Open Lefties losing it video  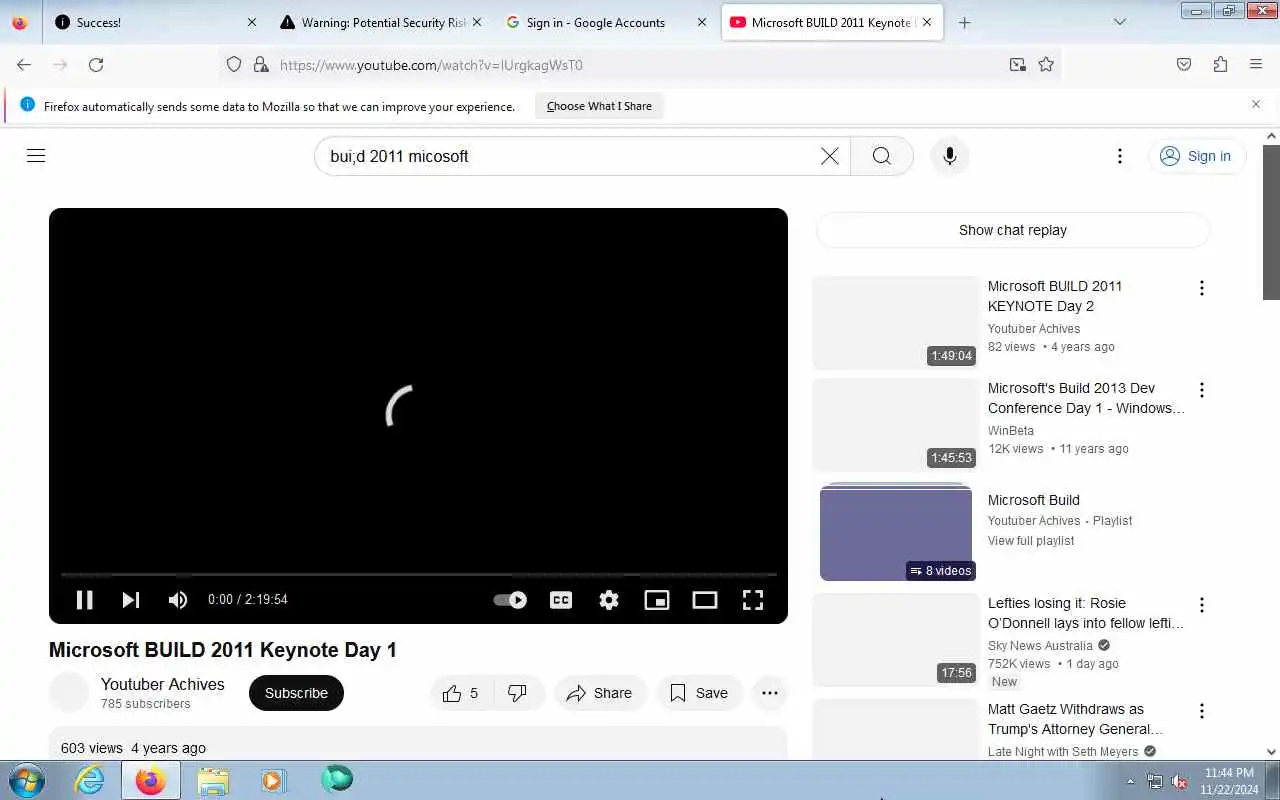click(1086, 613)
